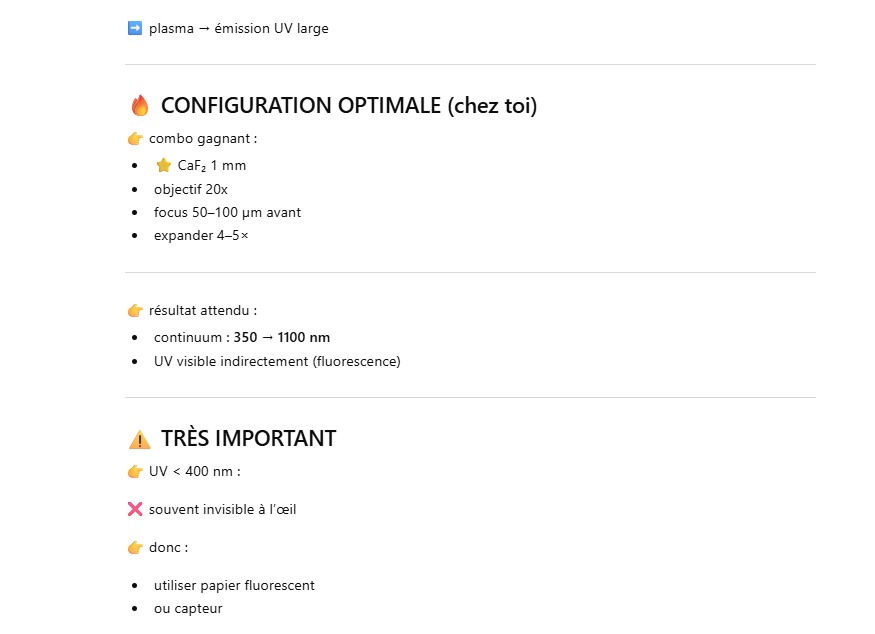Click the red cross before souvent invisible
875x634 pixels.
135,510
